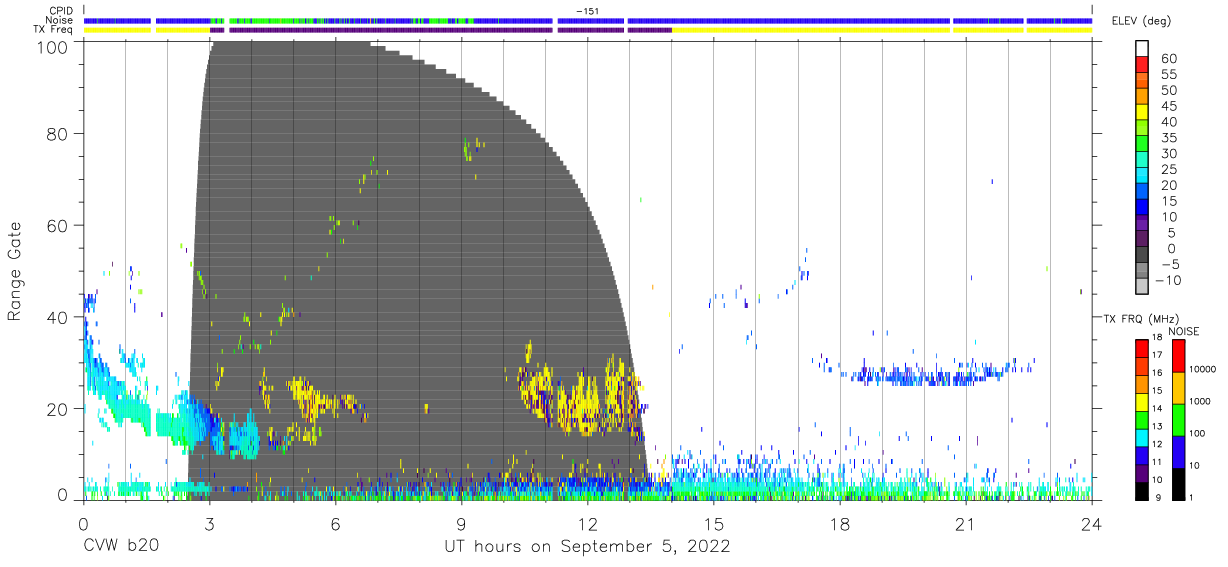Click range gate tick label 40
Image resolution: width=1228 pixels, height=567 pixels.
point(59,317)
